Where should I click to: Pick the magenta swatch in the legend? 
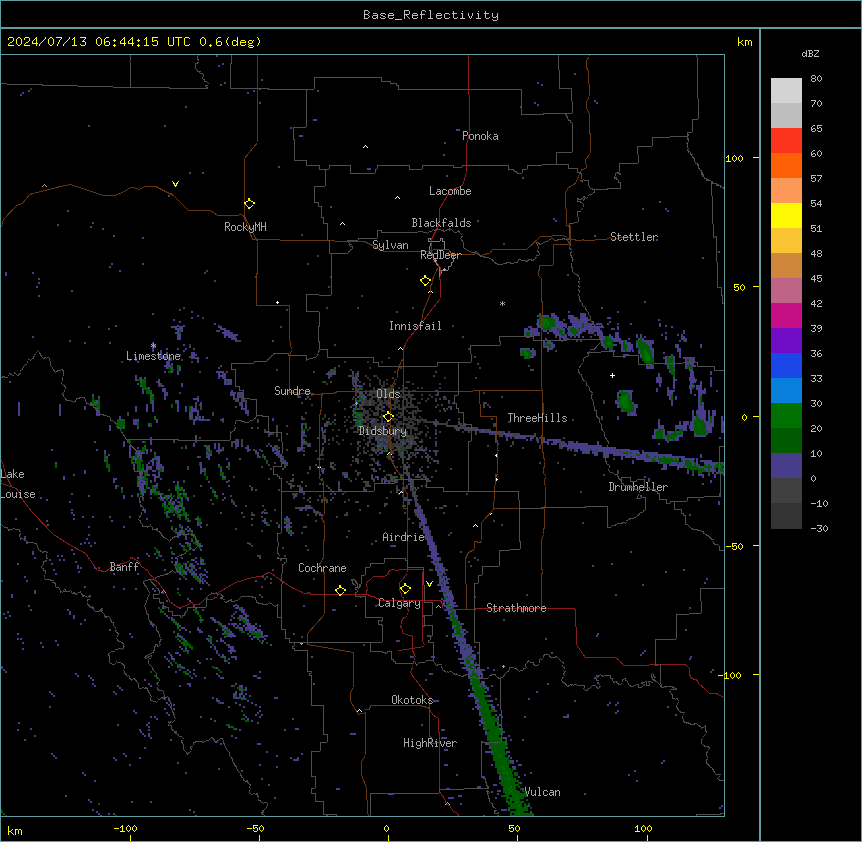coord(786,315)
